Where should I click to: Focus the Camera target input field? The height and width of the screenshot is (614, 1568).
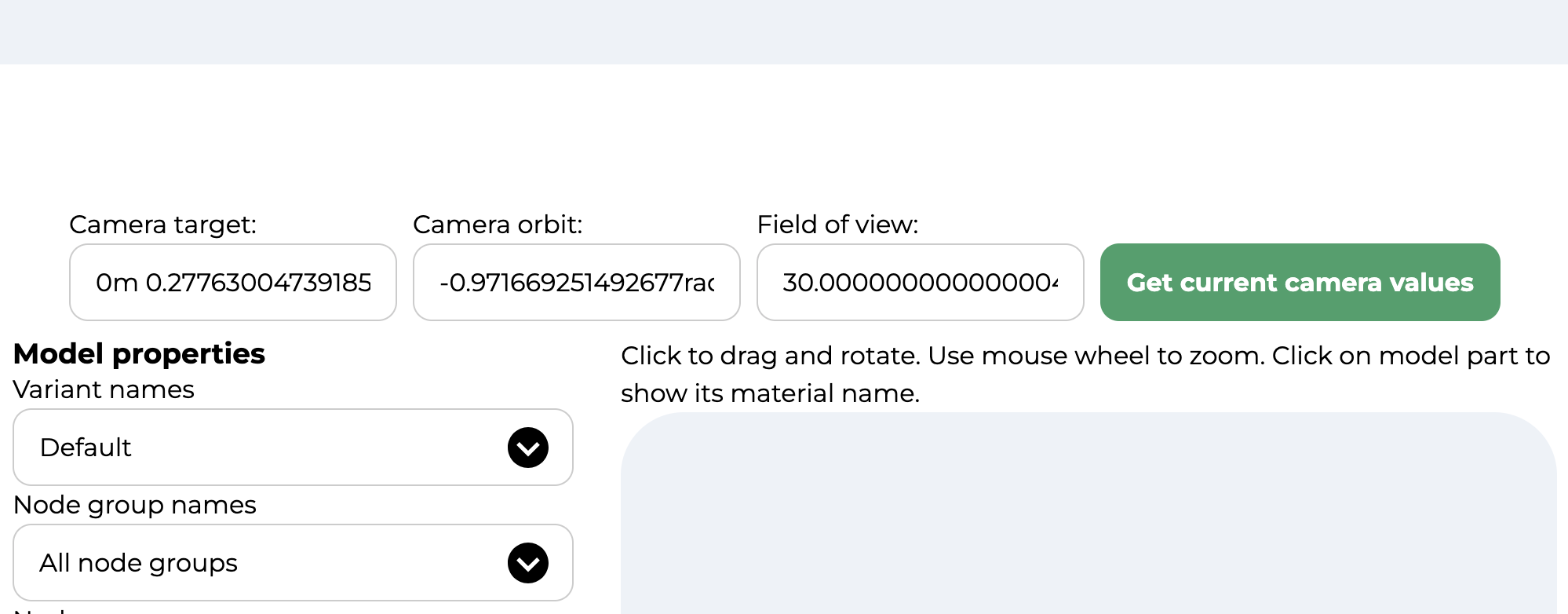[233, 283]
